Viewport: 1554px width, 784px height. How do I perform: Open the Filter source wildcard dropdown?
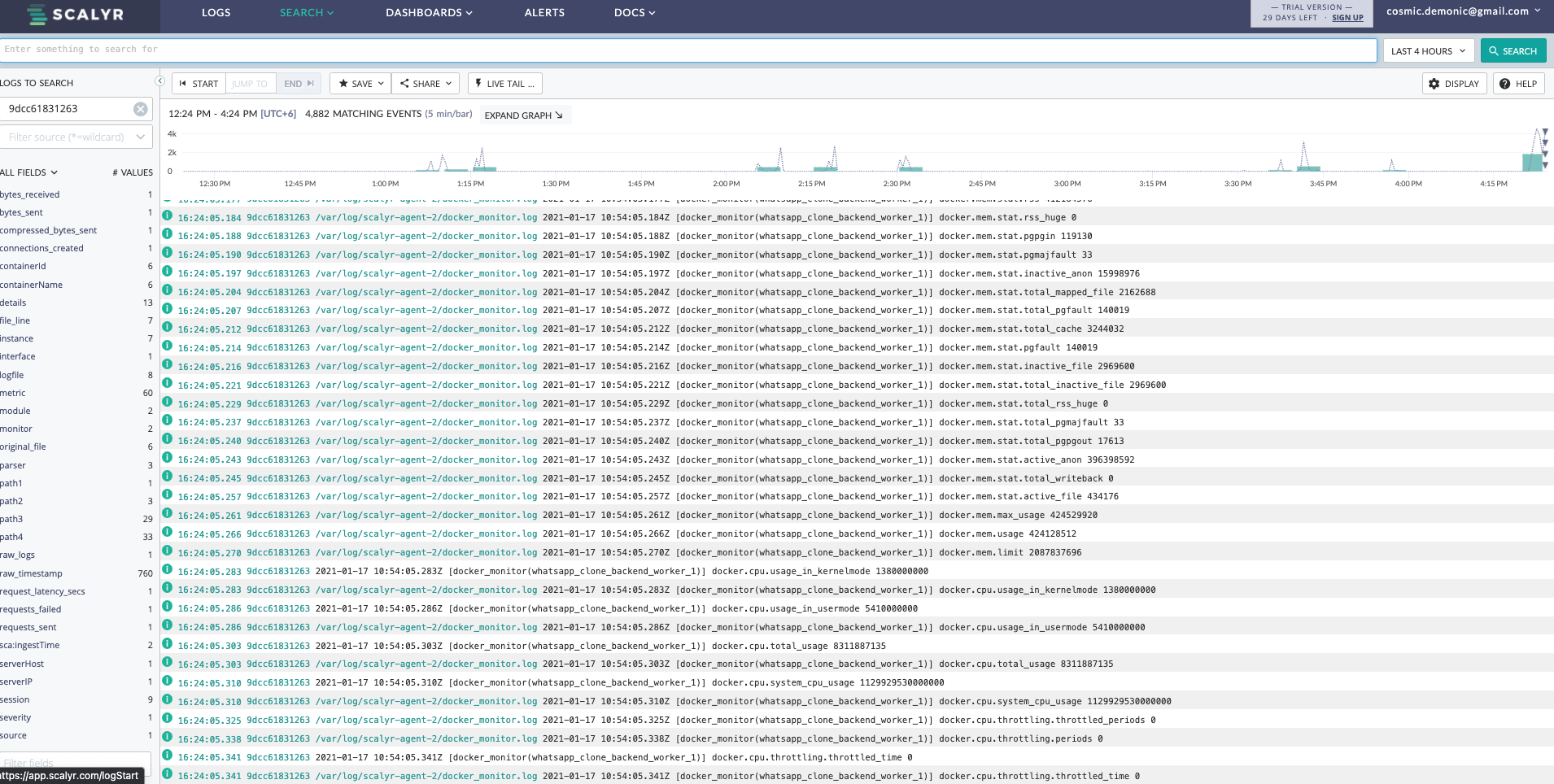pyautogui.click(x=76, y=137)
